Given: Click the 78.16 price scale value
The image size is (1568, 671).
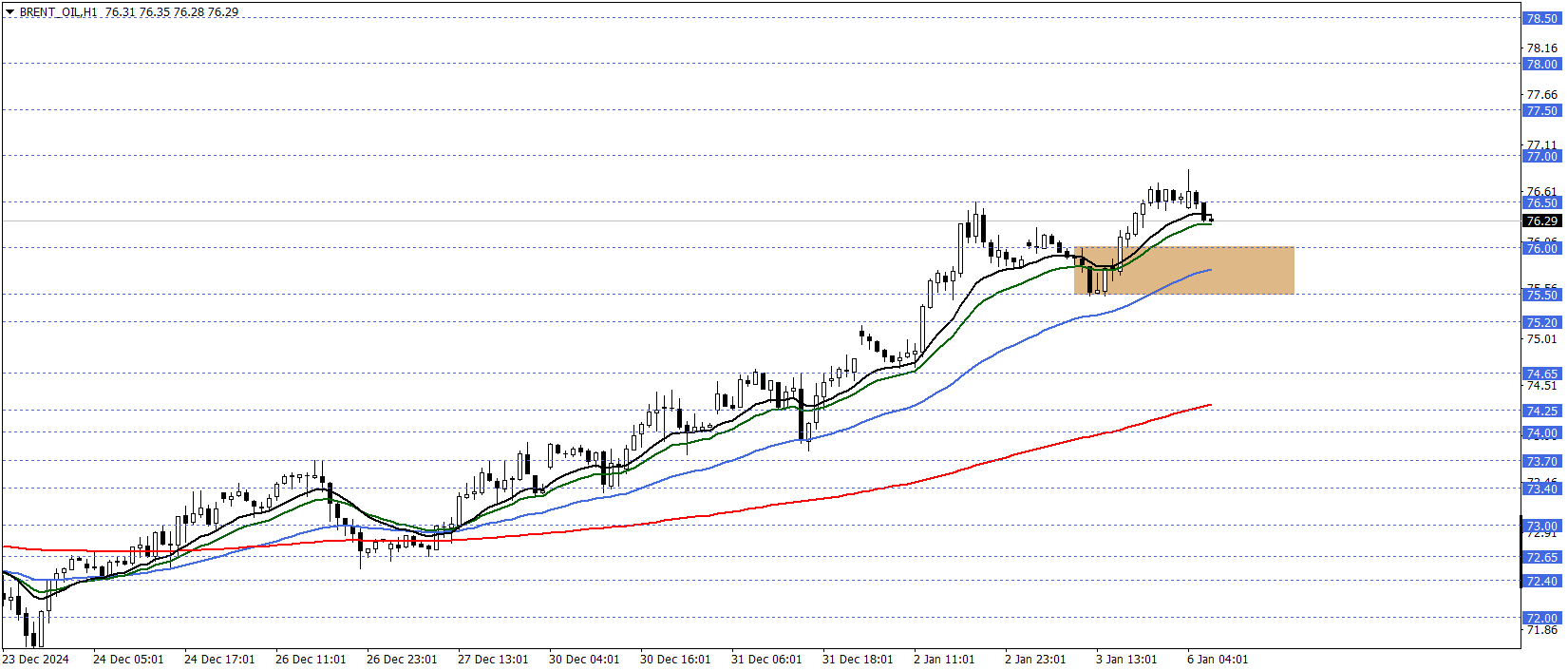Looking at the screenshot, I should pyautogui.click(x=1541, y=48).
